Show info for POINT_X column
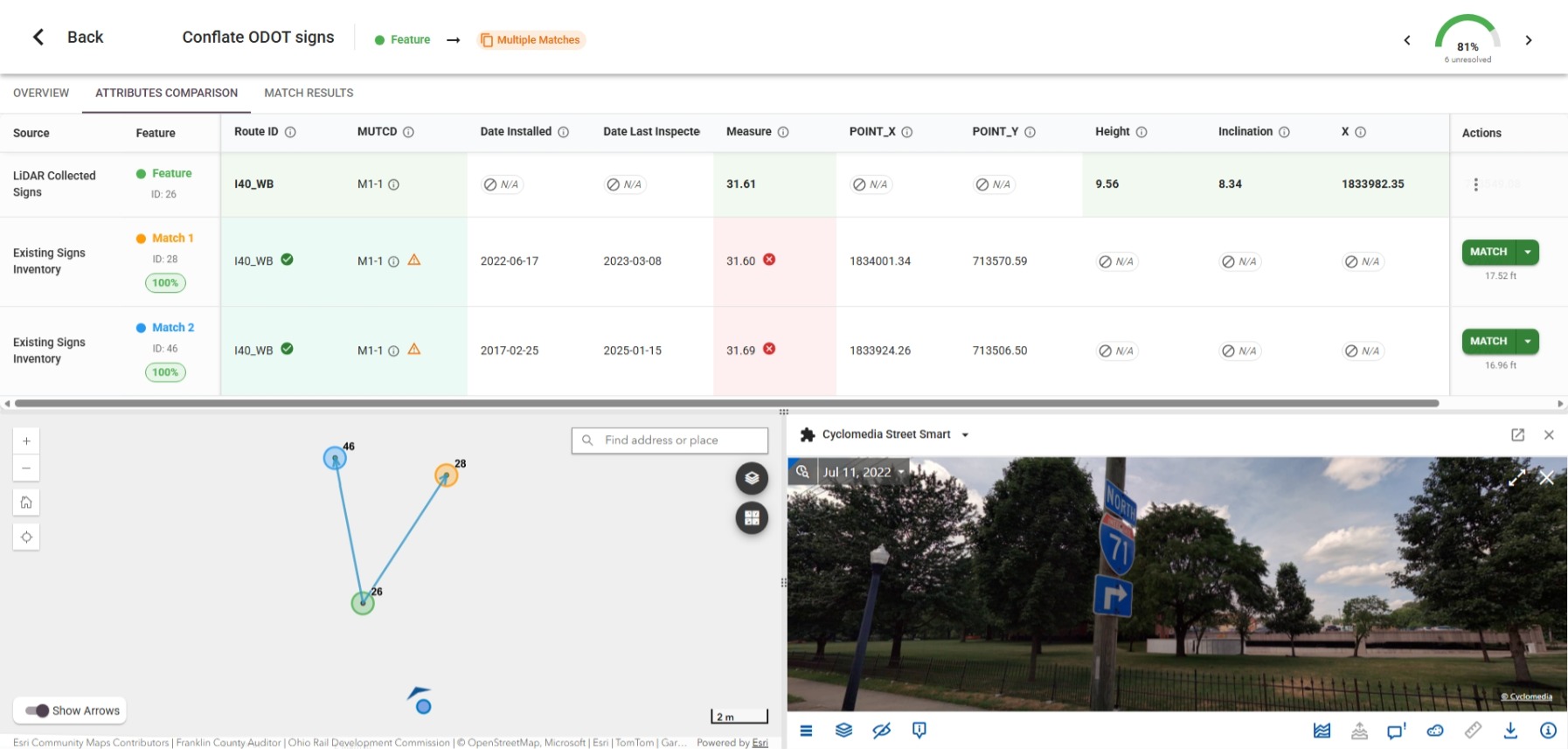 point(907,132)
